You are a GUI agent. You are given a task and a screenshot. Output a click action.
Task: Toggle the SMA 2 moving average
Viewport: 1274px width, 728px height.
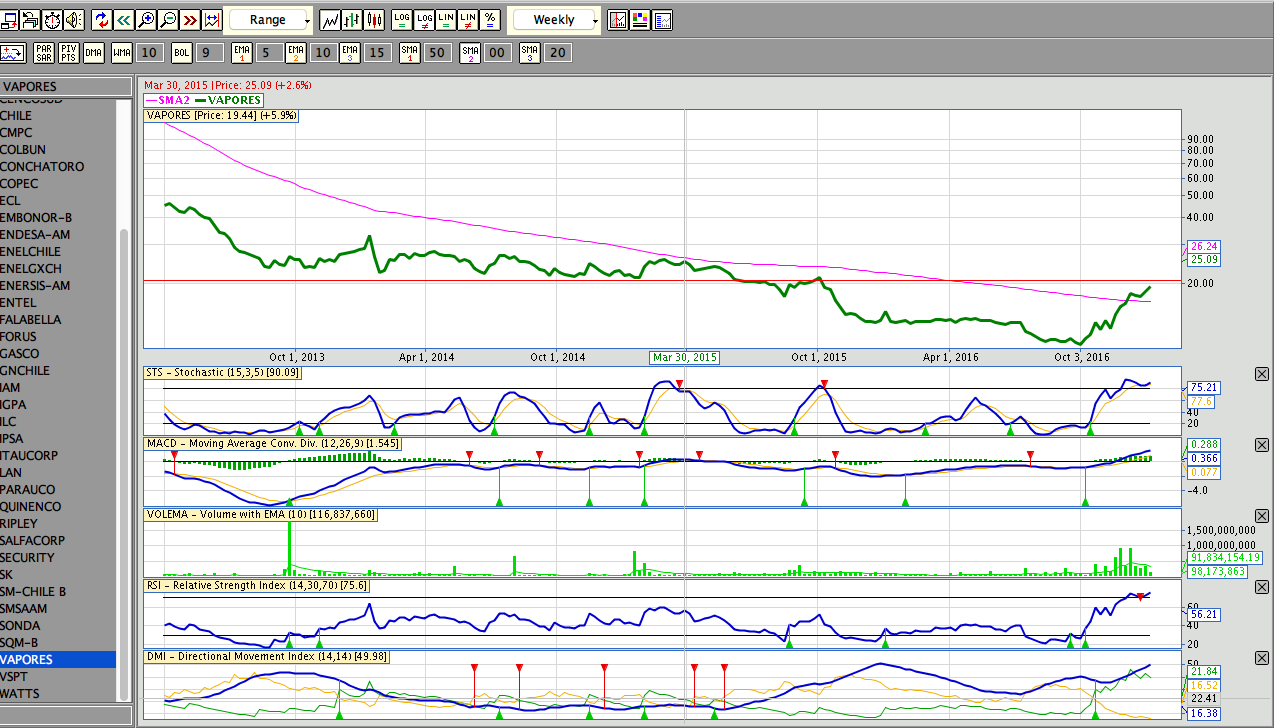(x=469, y=53)
